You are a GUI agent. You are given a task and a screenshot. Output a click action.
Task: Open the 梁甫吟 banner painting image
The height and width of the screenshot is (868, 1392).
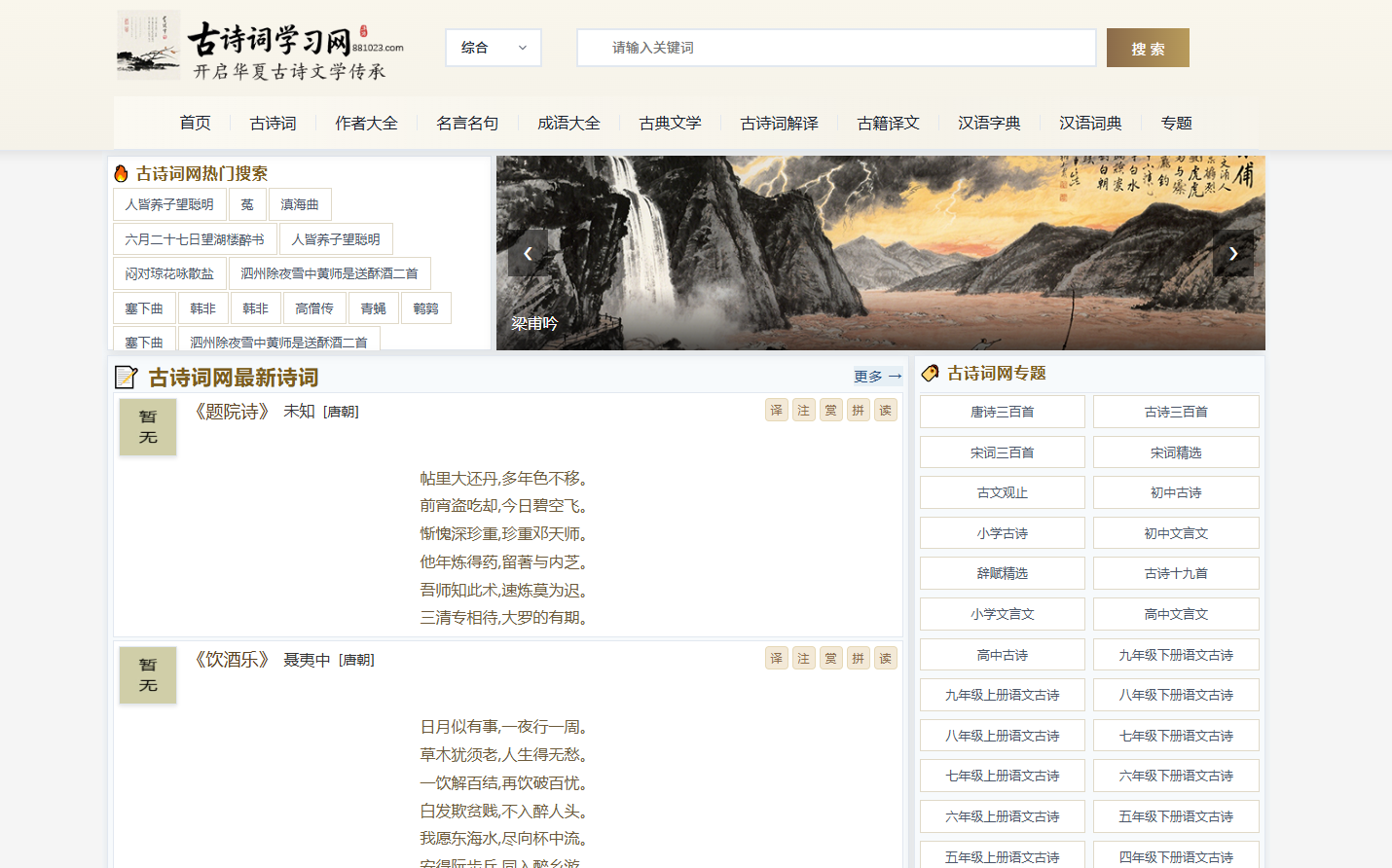880,253
